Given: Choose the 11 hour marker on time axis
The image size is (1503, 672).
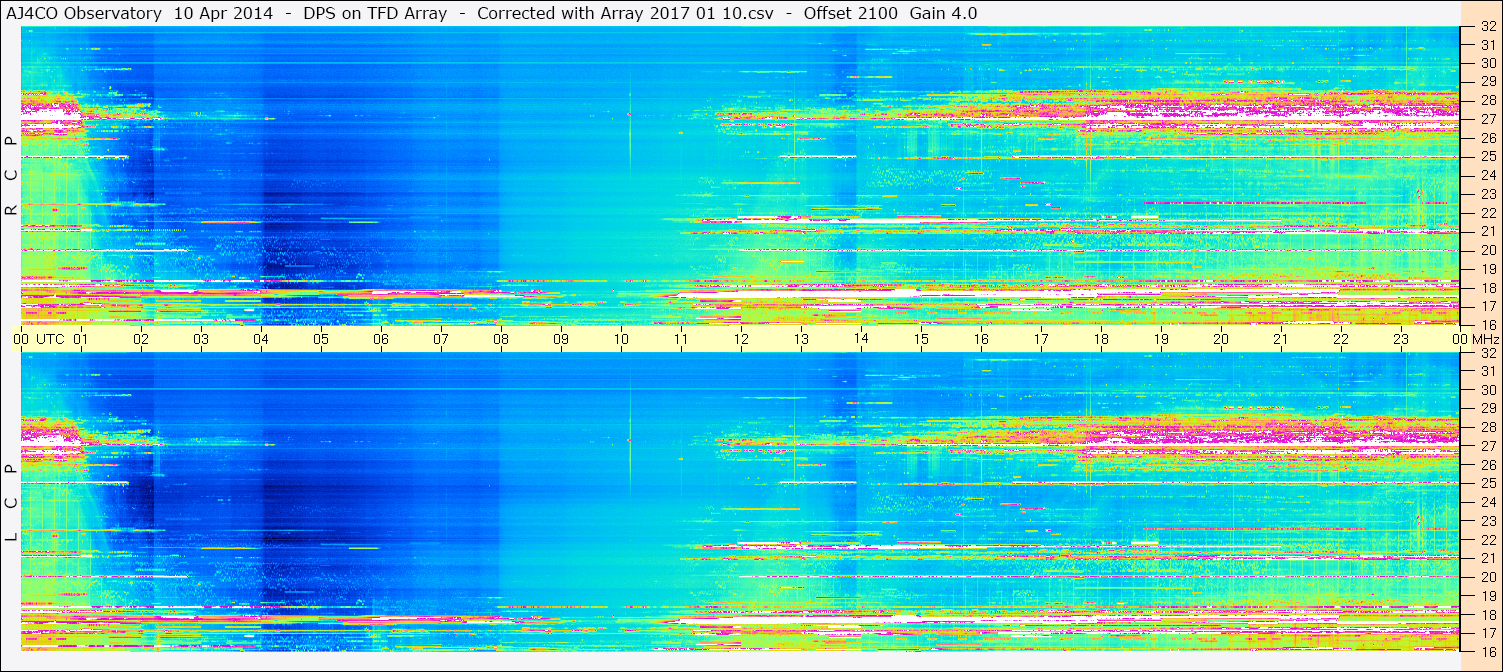Looking at the screenshot, I should click(x=681, y=339).
